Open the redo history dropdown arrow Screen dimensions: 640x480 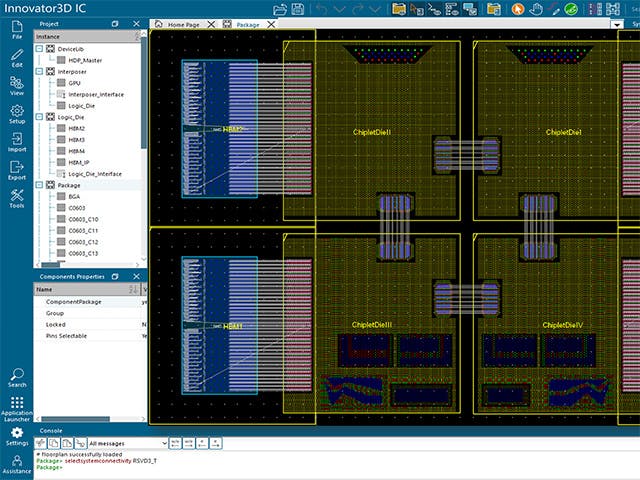click(x=375, y=9)
